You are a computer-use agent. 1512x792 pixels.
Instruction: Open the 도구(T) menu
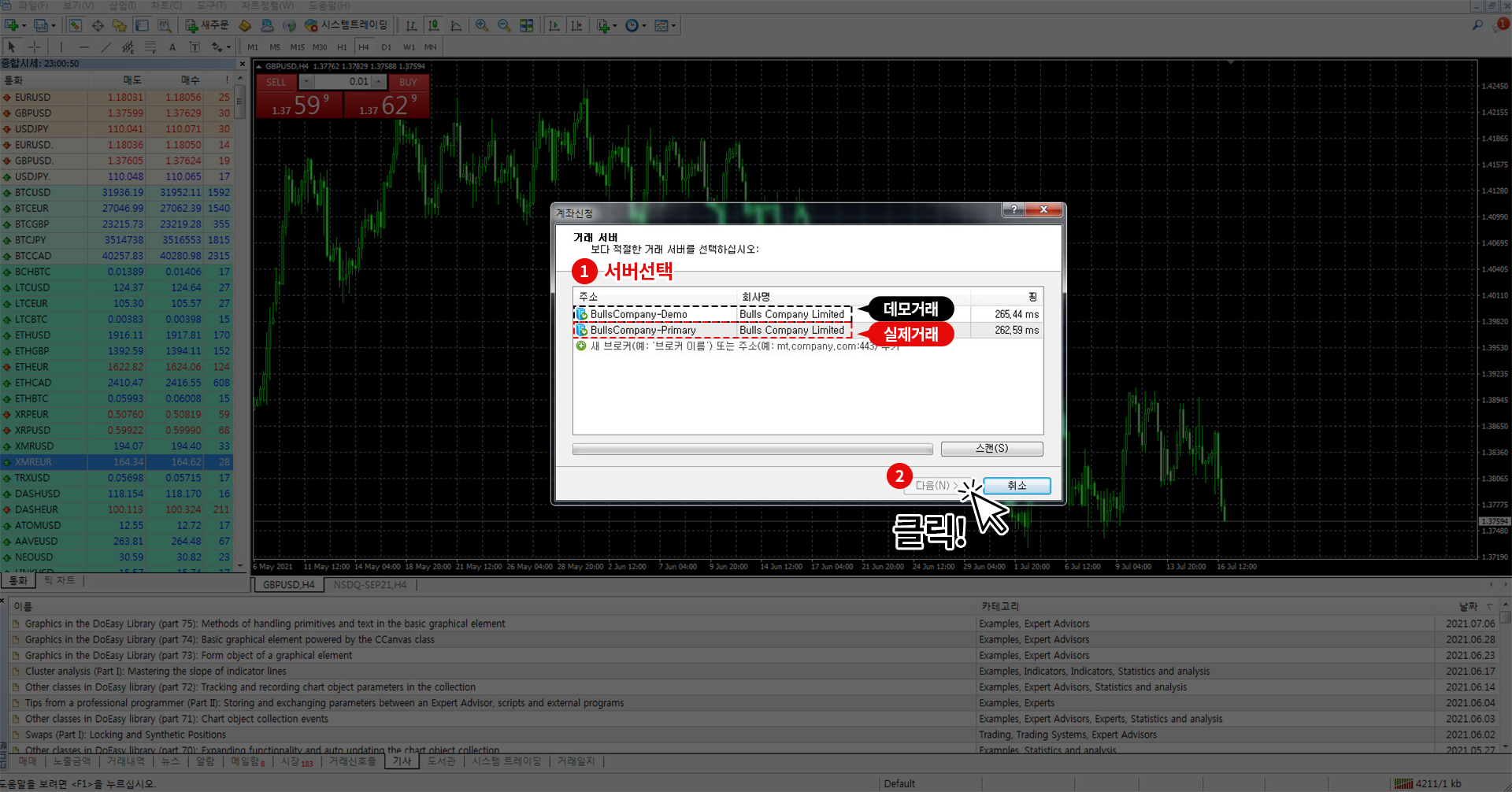coord(211,6)
